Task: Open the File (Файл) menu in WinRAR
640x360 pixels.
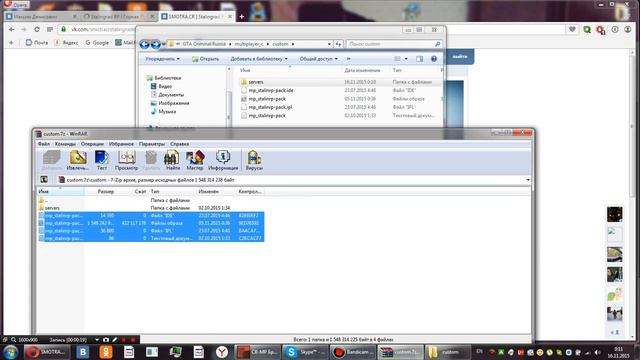Action: (44, 144)
